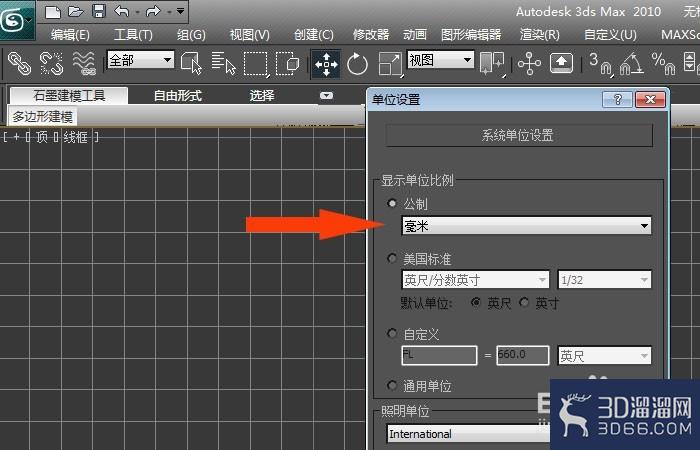Image resolution: width=700 pixels, height=450 pixels.
Task: Activate Bind to Space Warp tool
Action: [x=84, y=63]
